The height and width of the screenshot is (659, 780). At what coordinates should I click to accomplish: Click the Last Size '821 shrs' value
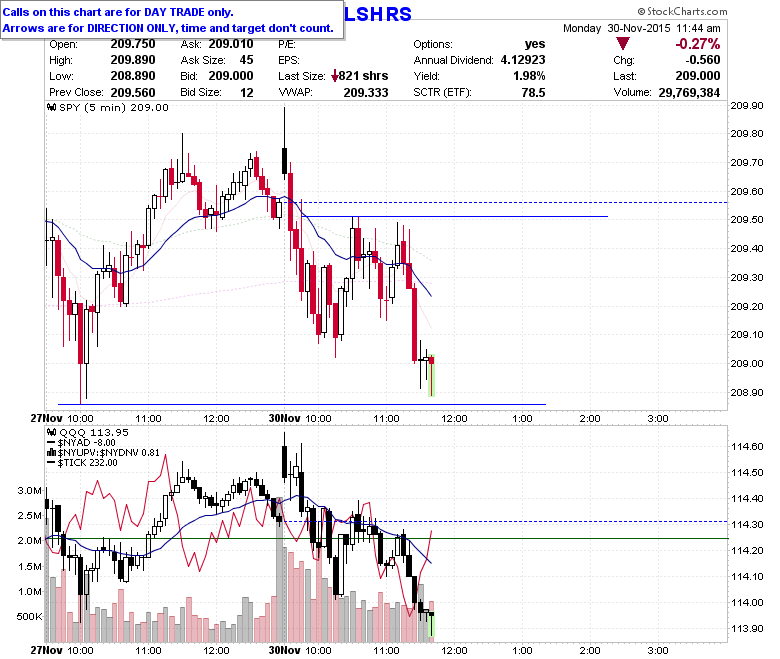tap(364, 76)
